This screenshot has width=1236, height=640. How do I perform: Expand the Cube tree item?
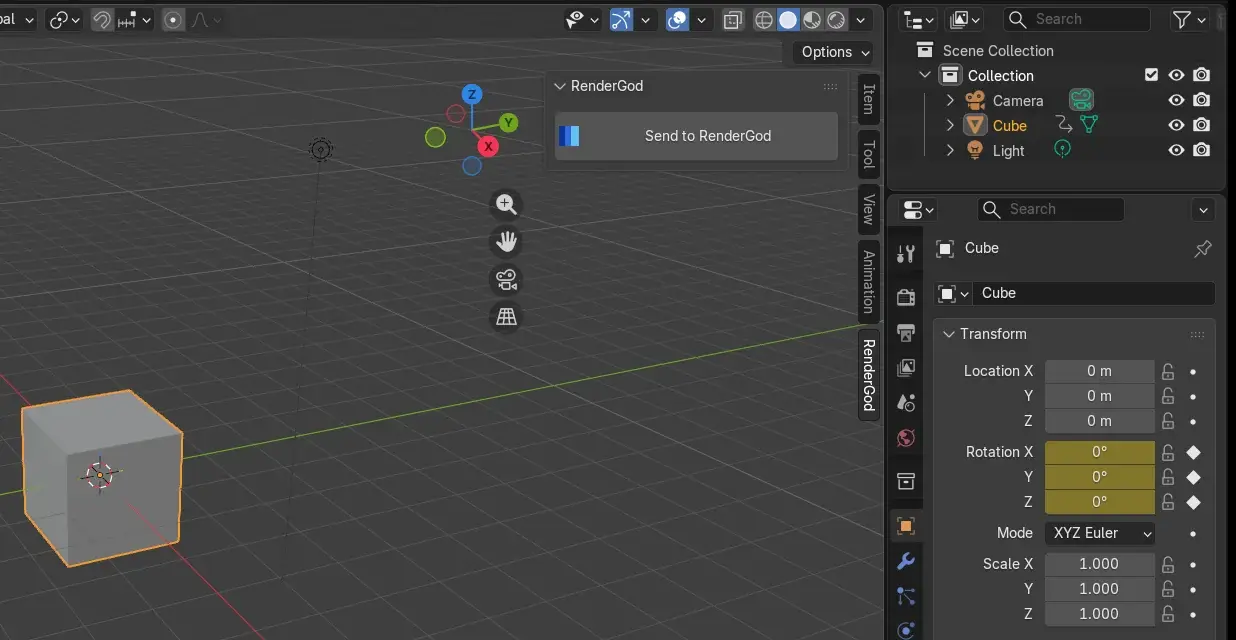[950, 126]
